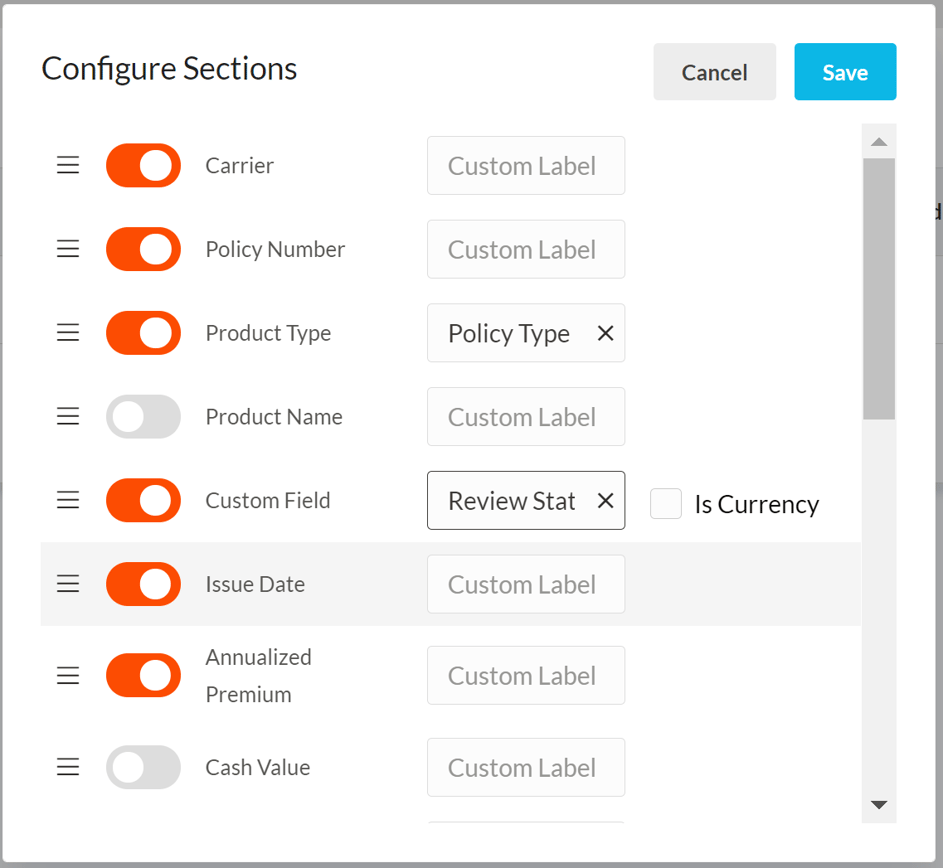Click the drag handle next to Policy Number
The width and height of the screenshot is (943, 868).
[67, 249]
